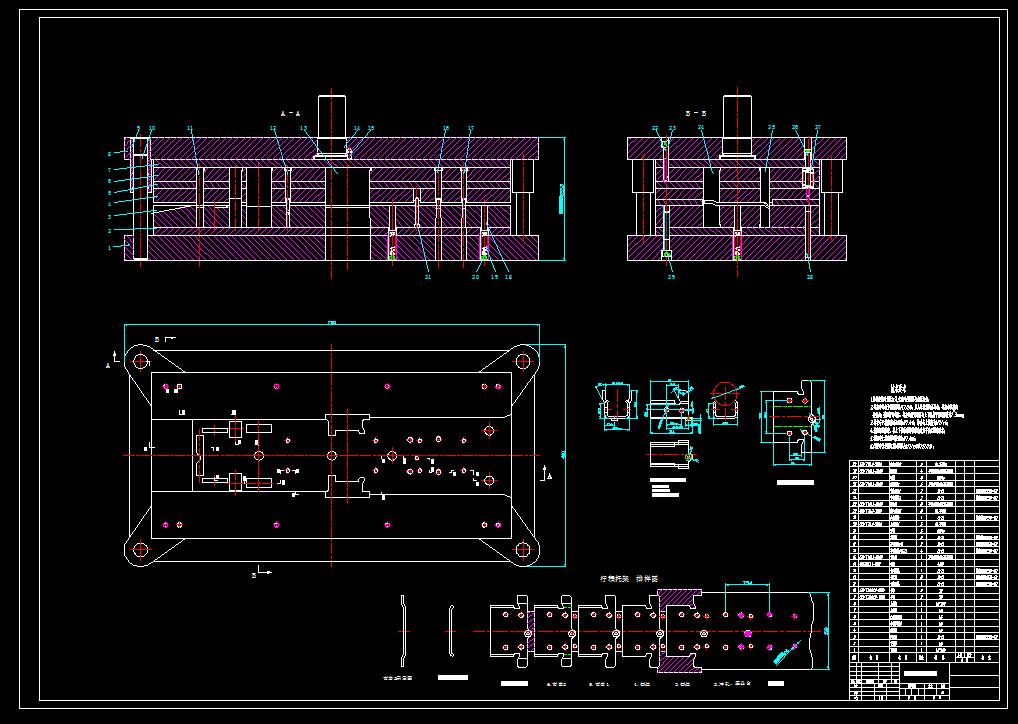Viewport: 1018px width, 724px height.
Task: Select balloon number 29 below section B-B
Action: (x=671, y=277)
